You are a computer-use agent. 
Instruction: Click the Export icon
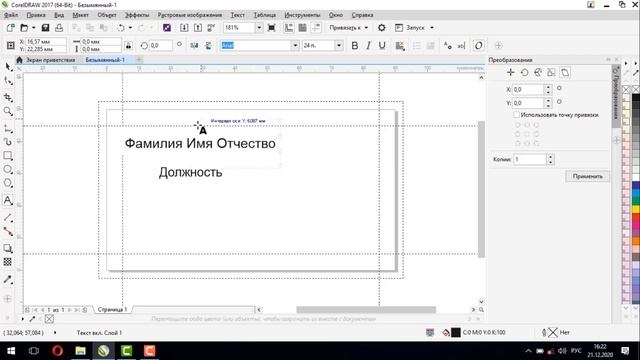point(198,28)
